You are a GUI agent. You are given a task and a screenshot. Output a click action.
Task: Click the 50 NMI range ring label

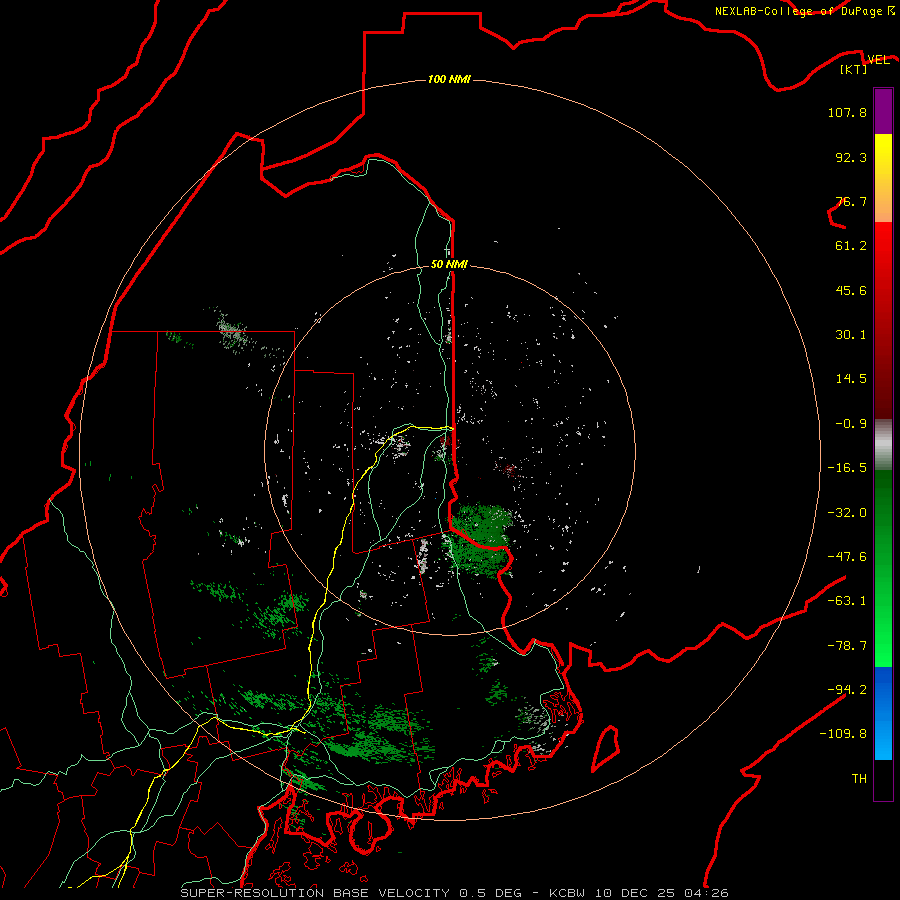[449, 265]
